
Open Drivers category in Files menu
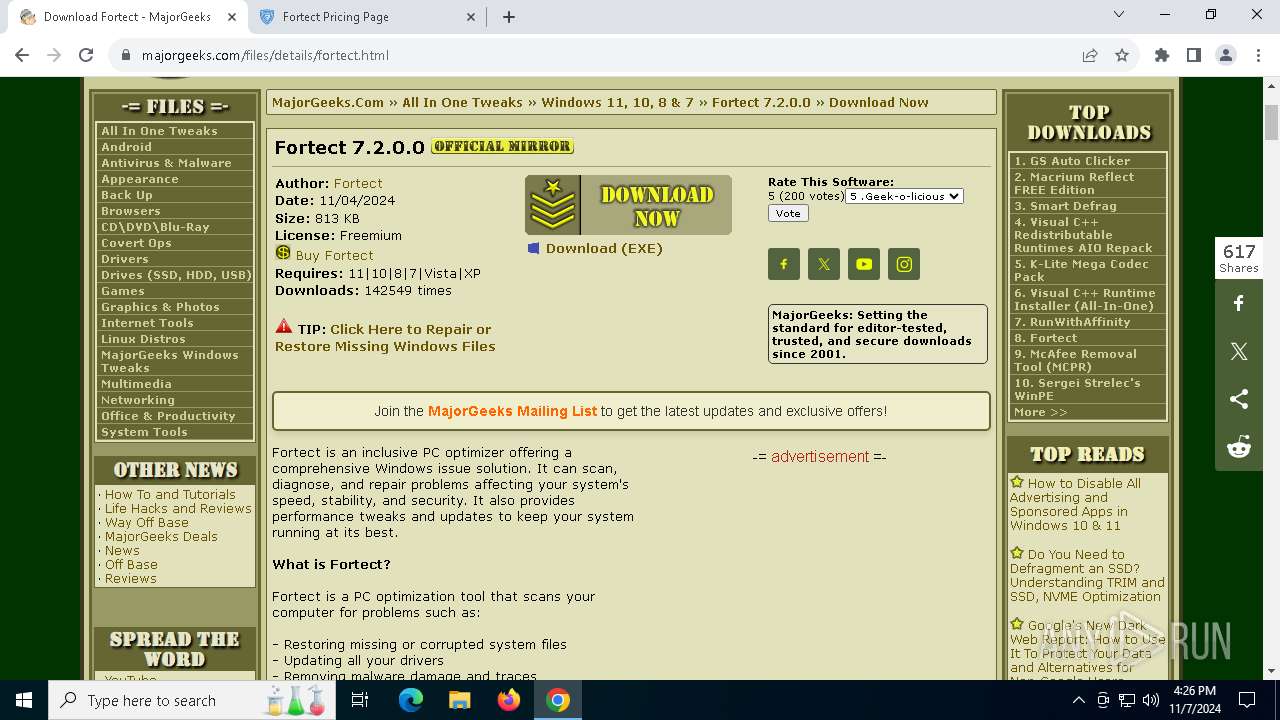[x=125, y=259]
